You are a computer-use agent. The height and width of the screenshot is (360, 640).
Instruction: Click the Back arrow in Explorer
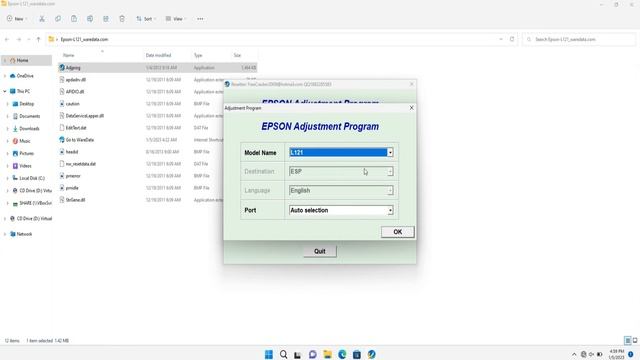click(x=7, y=40)
